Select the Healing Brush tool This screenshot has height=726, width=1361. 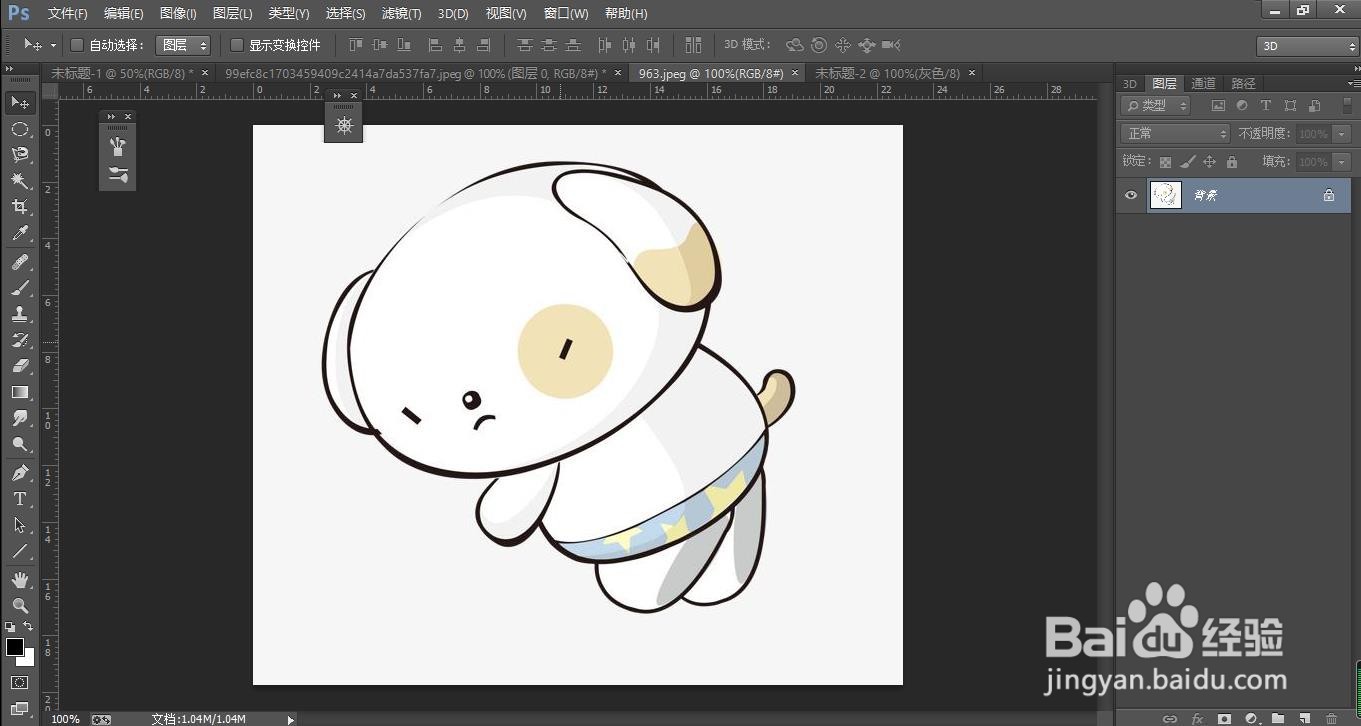point(19,262)
